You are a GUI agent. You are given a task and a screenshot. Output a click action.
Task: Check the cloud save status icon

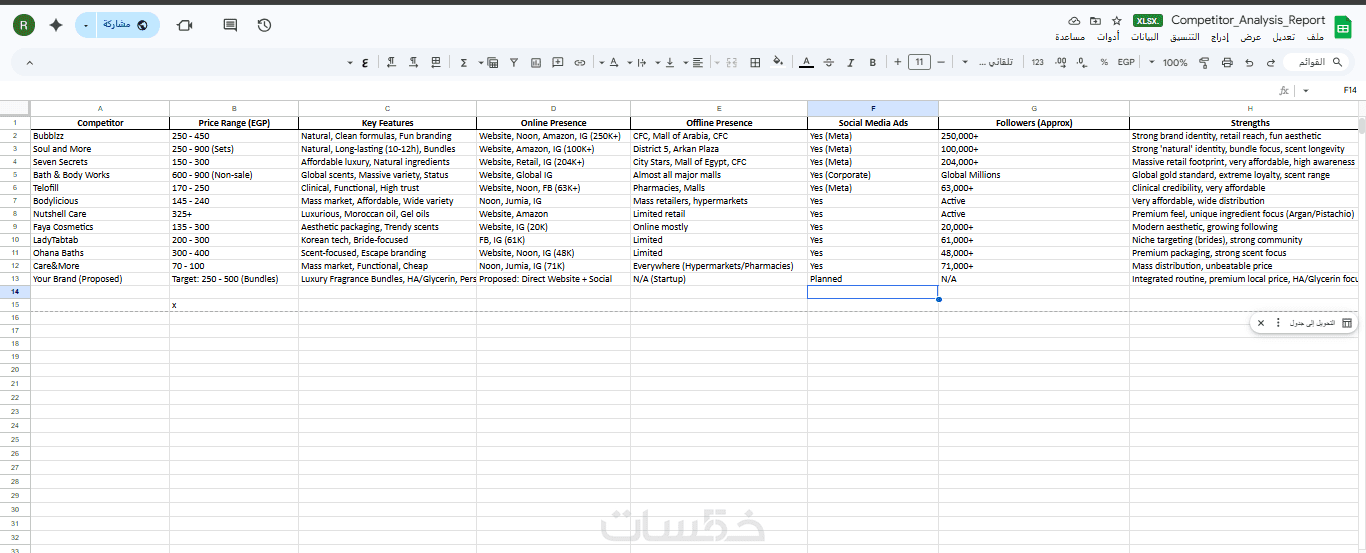pos(1075,20)
